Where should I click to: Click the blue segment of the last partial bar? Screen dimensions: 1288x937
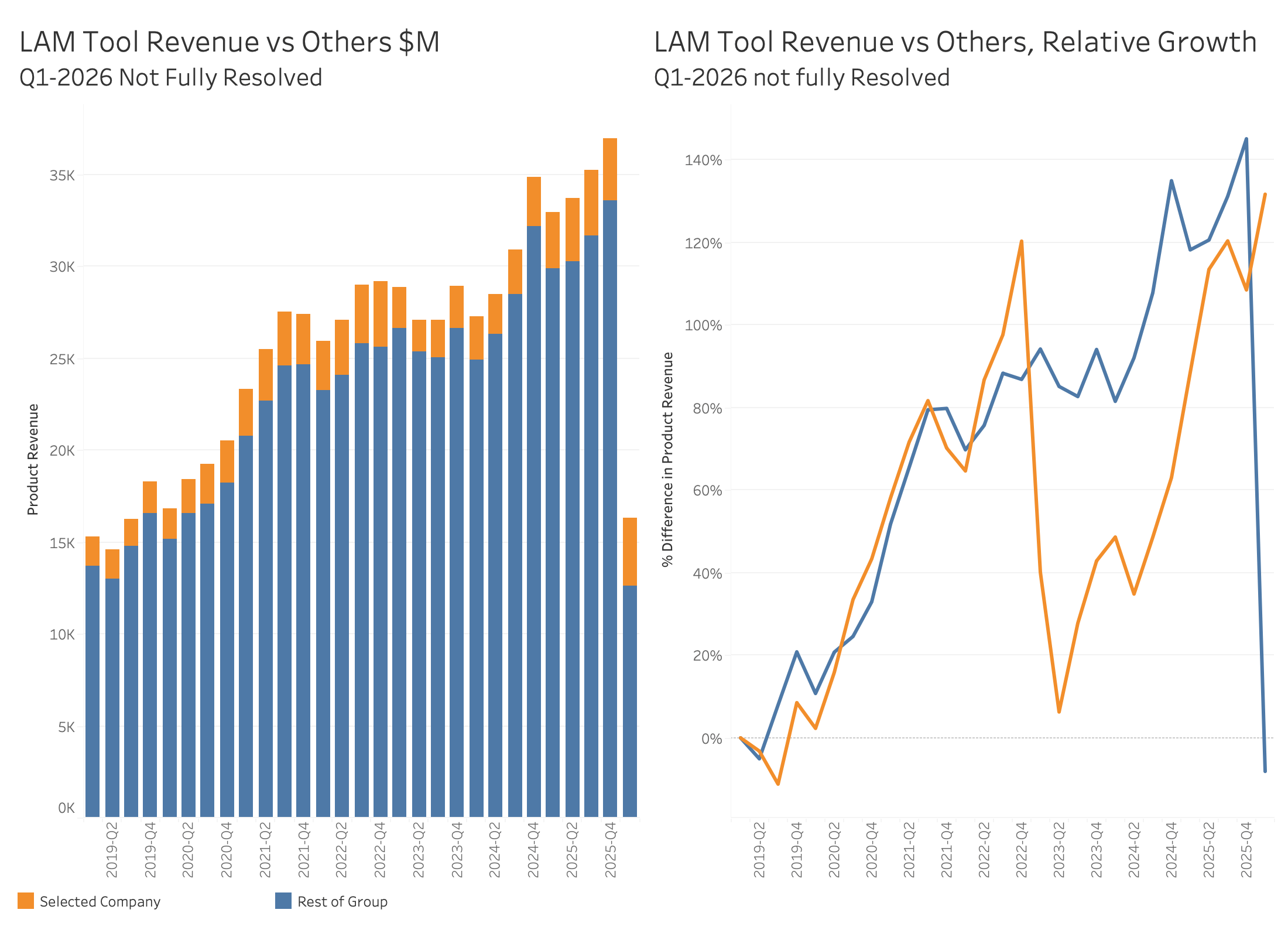pyautogui.click(x=630, y=701)
